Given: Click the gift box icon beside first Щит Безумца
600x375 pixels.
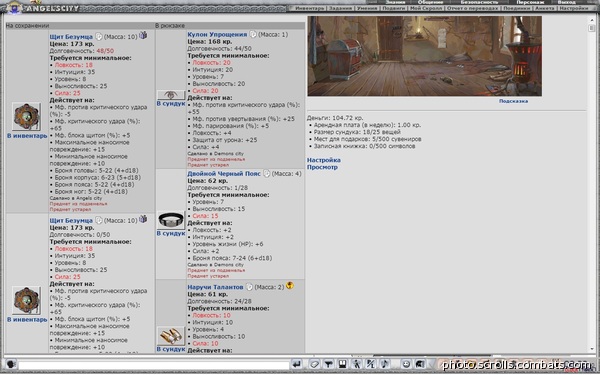Looking at the screenshot, I should (143, 36).
